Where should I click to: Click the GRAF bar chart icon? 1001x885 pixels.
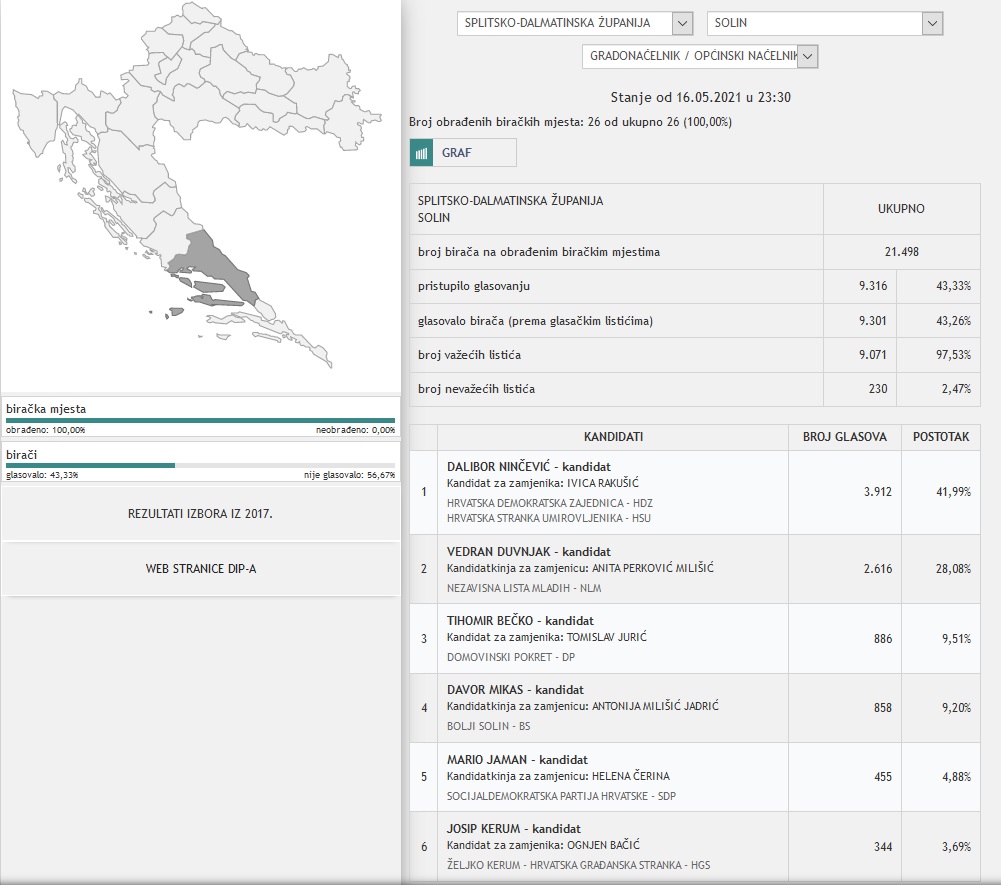[x=422, y=153]
